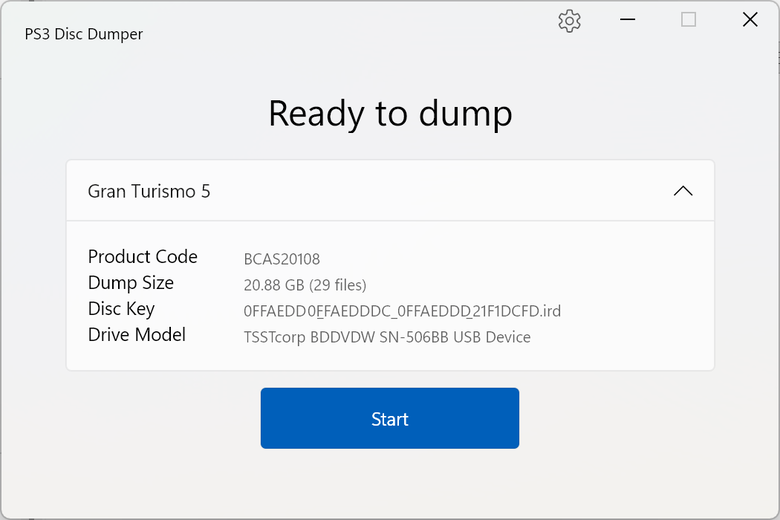Screen dimensions: 780x520
Task: Collapse the Gran Turismo 5 details chevron
Action: [683, 191]
